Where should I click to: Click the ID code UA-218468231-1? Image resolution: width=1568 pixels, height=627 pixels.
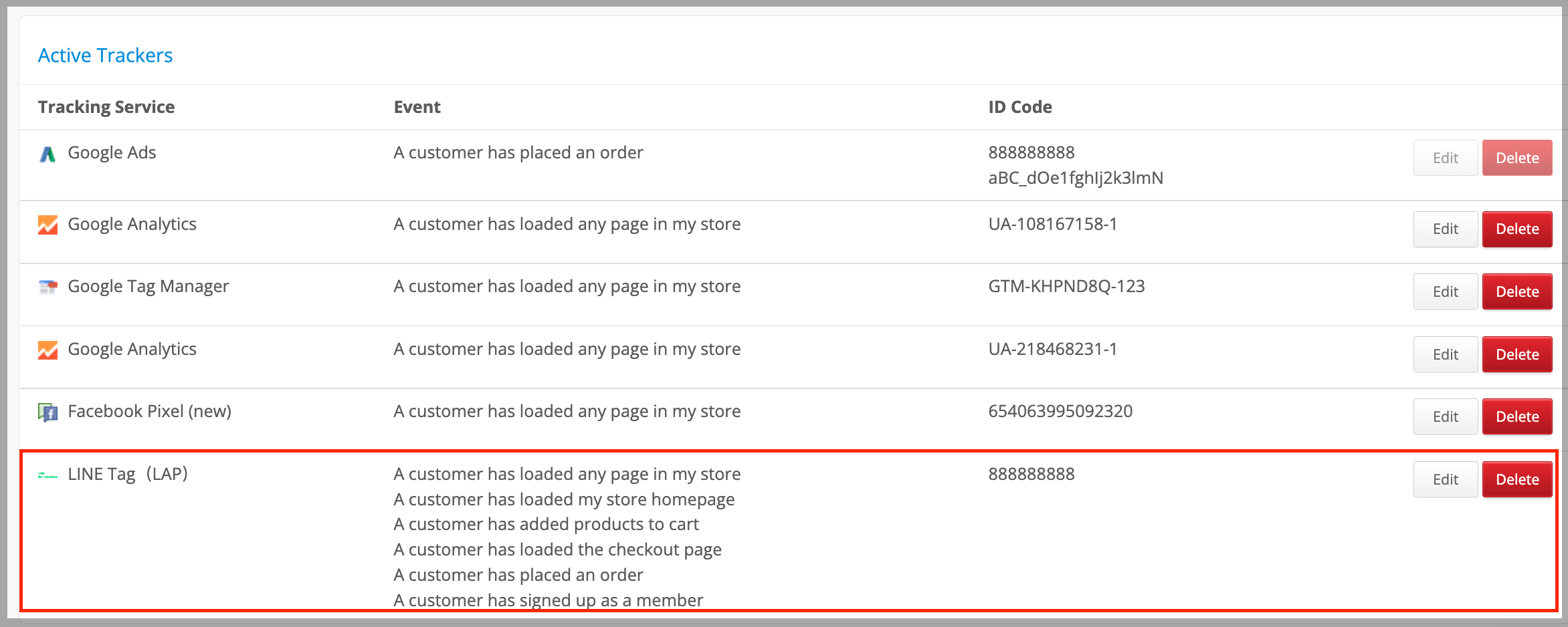coord(1053,349)
